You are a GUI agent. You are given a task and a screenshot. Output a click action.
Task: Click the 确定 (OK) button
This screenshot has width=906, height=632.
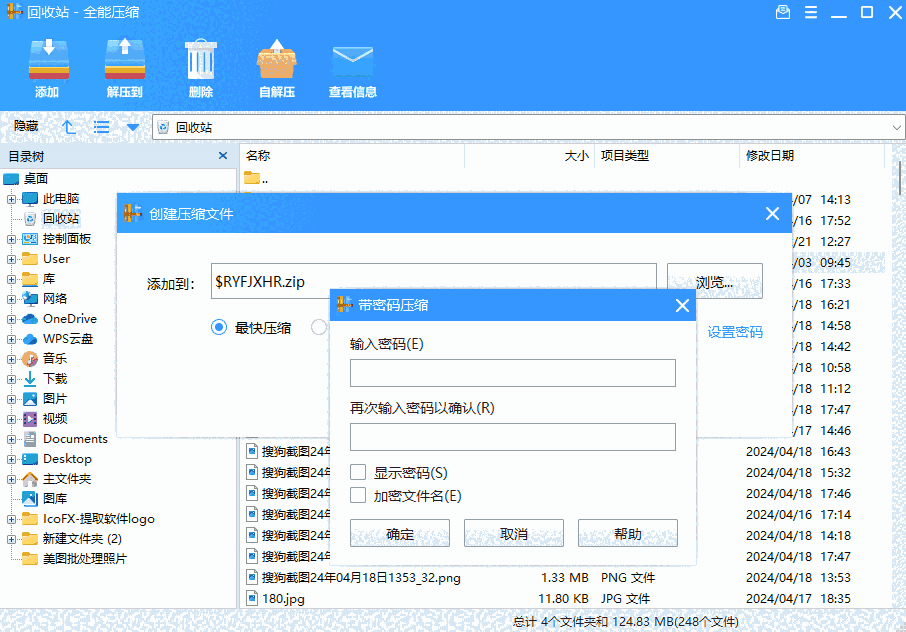399,533
